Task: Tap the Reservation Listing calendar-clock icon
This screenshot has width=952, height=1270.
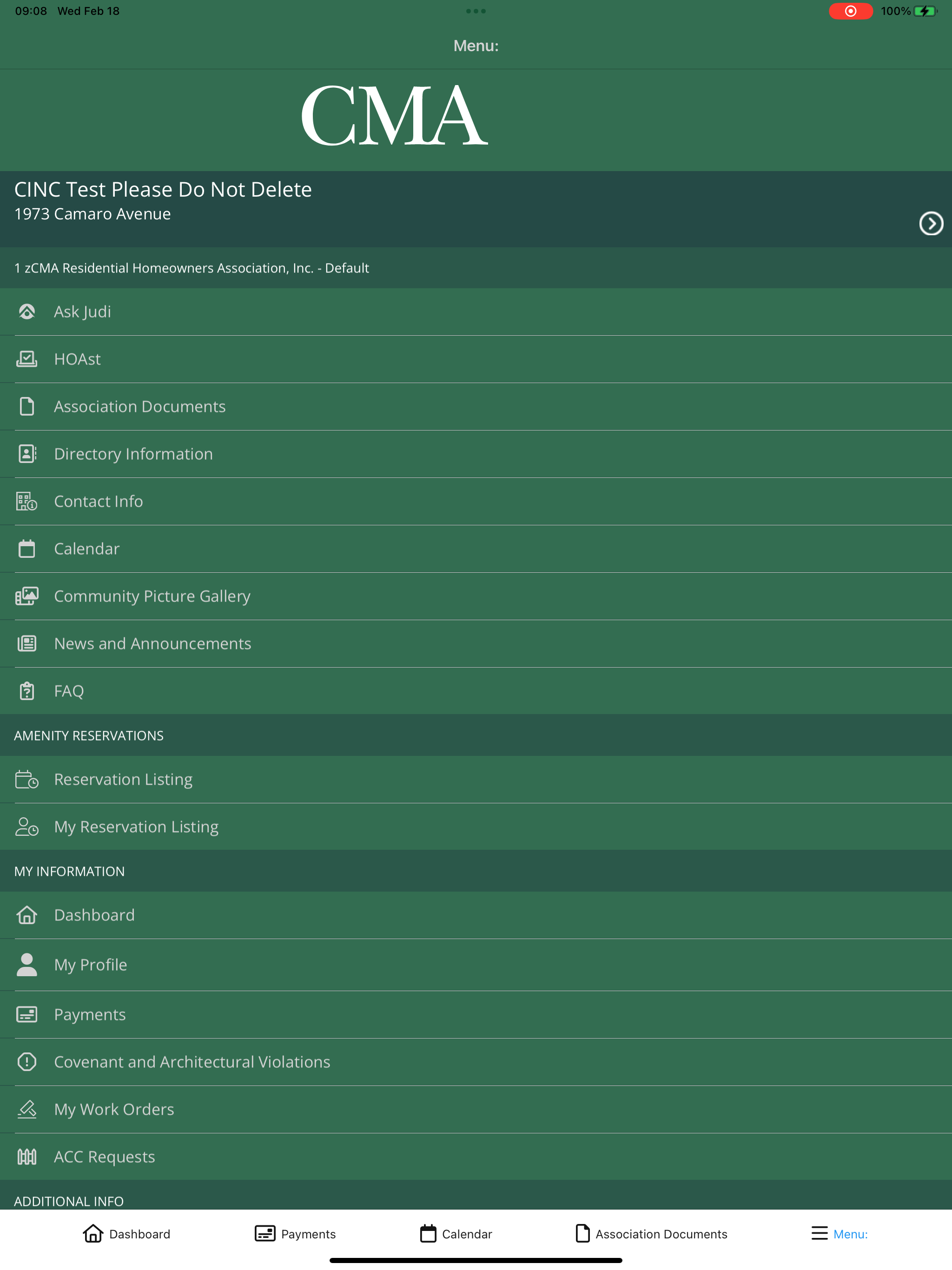Action: point(27,779)
